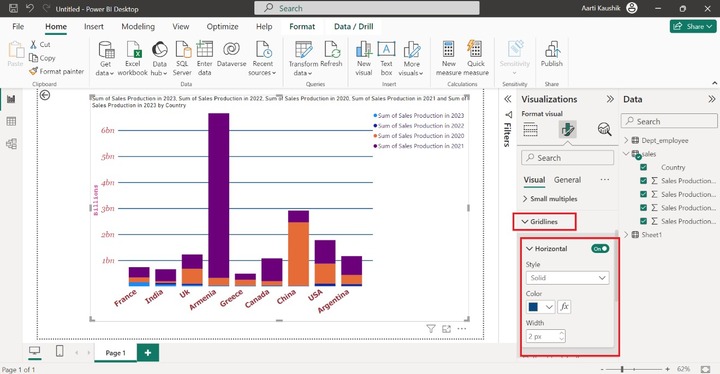
Task: Collapse the Gridlines section
Action: click(525, 221)
